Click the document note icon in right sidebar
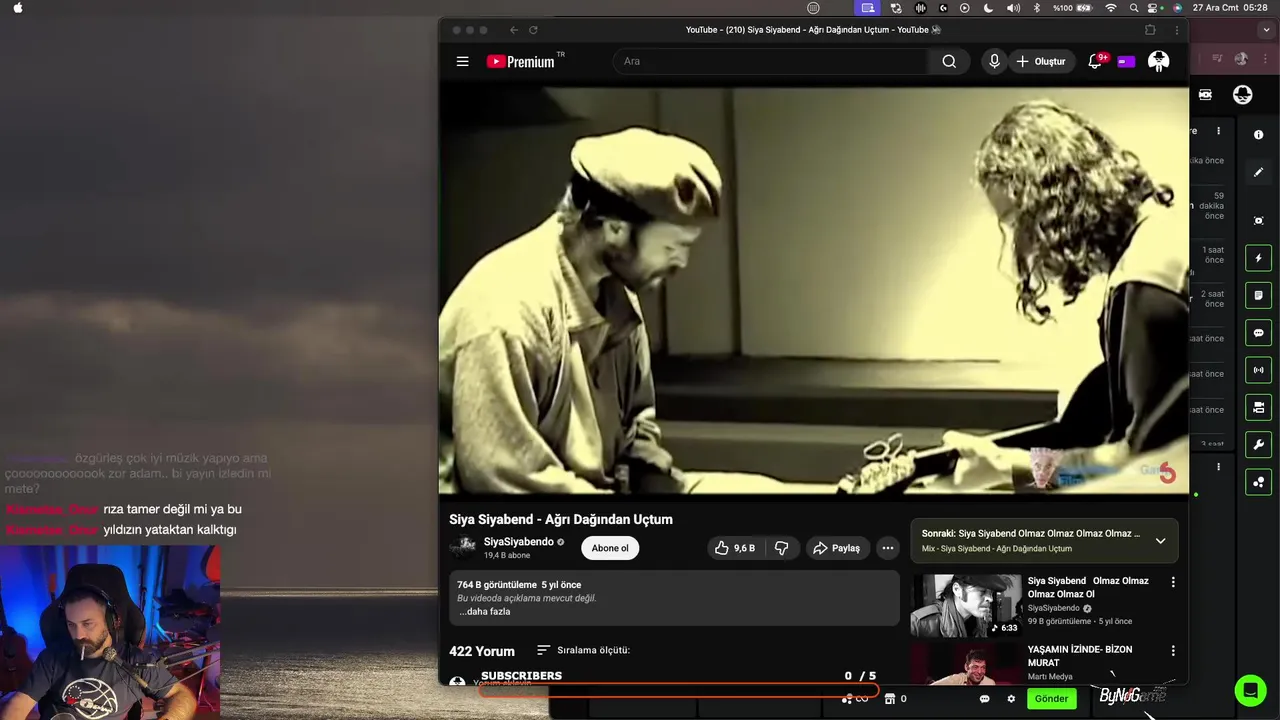Screen dimensions: 1280x720 click(1258, 296)
